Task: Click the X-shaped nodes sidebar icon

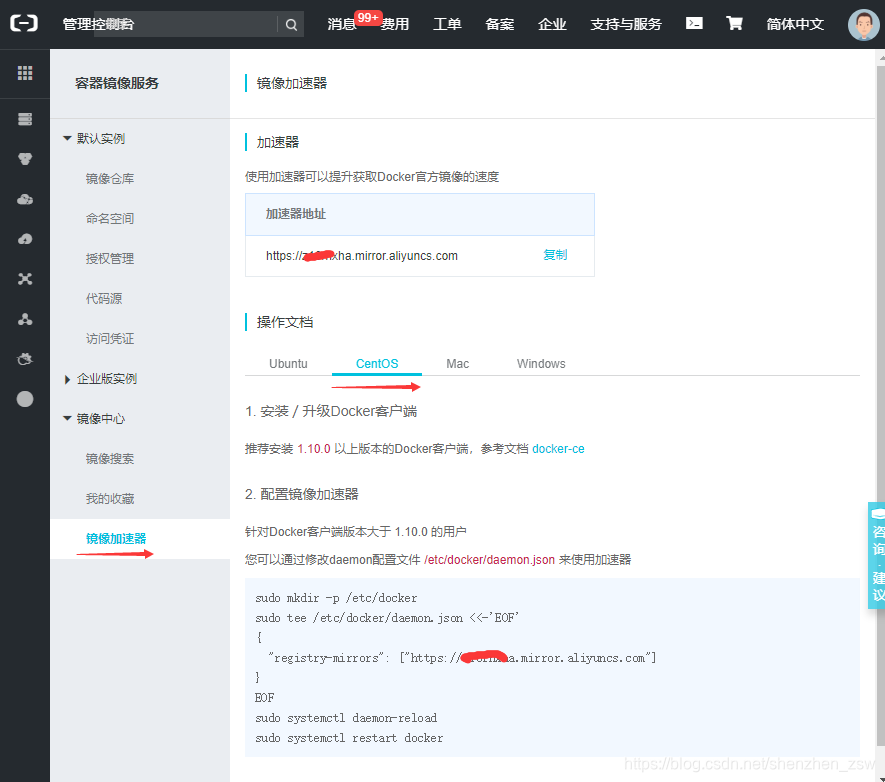Action: tap(25, 279)
